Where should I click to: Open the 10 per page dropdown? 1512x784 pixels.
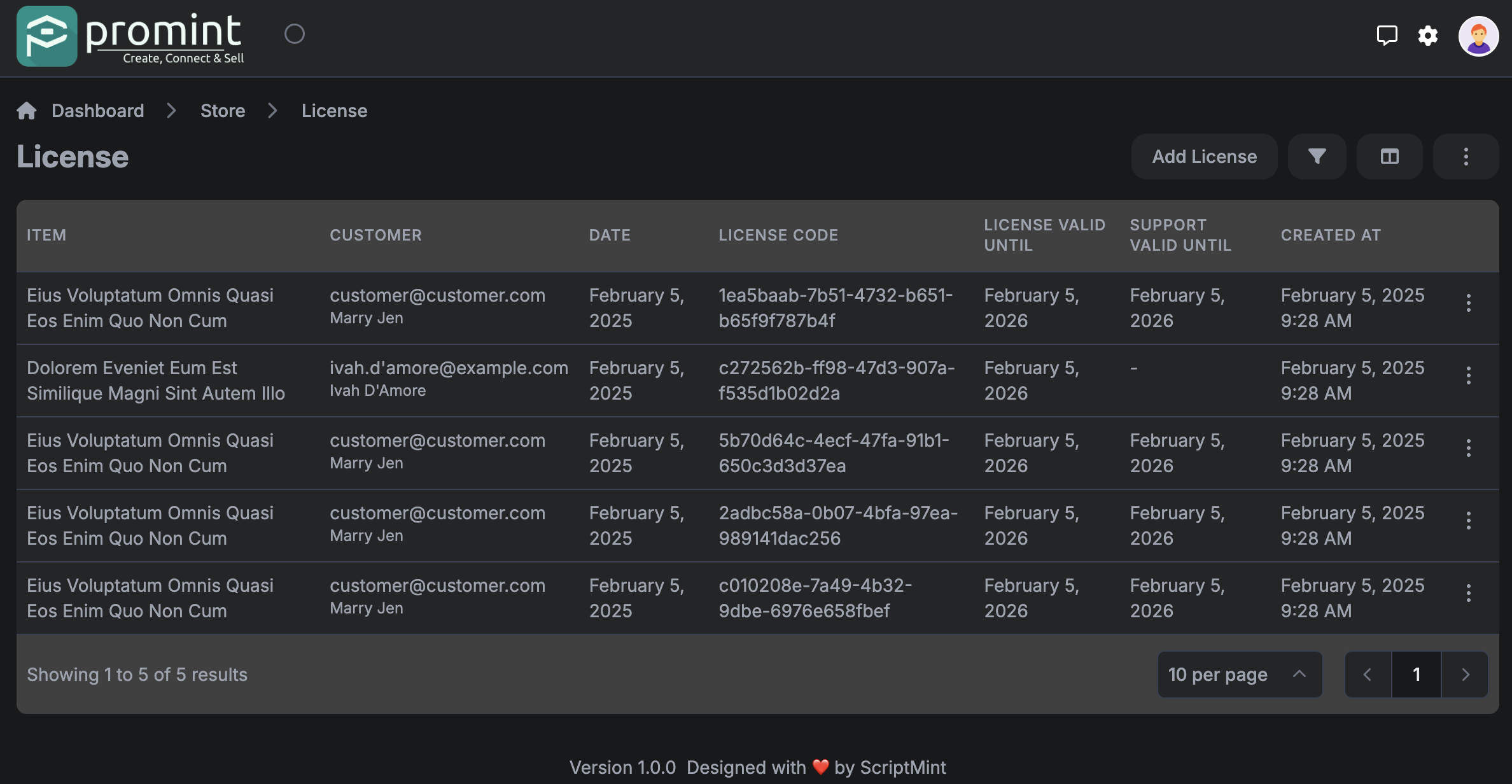coord(1240,675)
